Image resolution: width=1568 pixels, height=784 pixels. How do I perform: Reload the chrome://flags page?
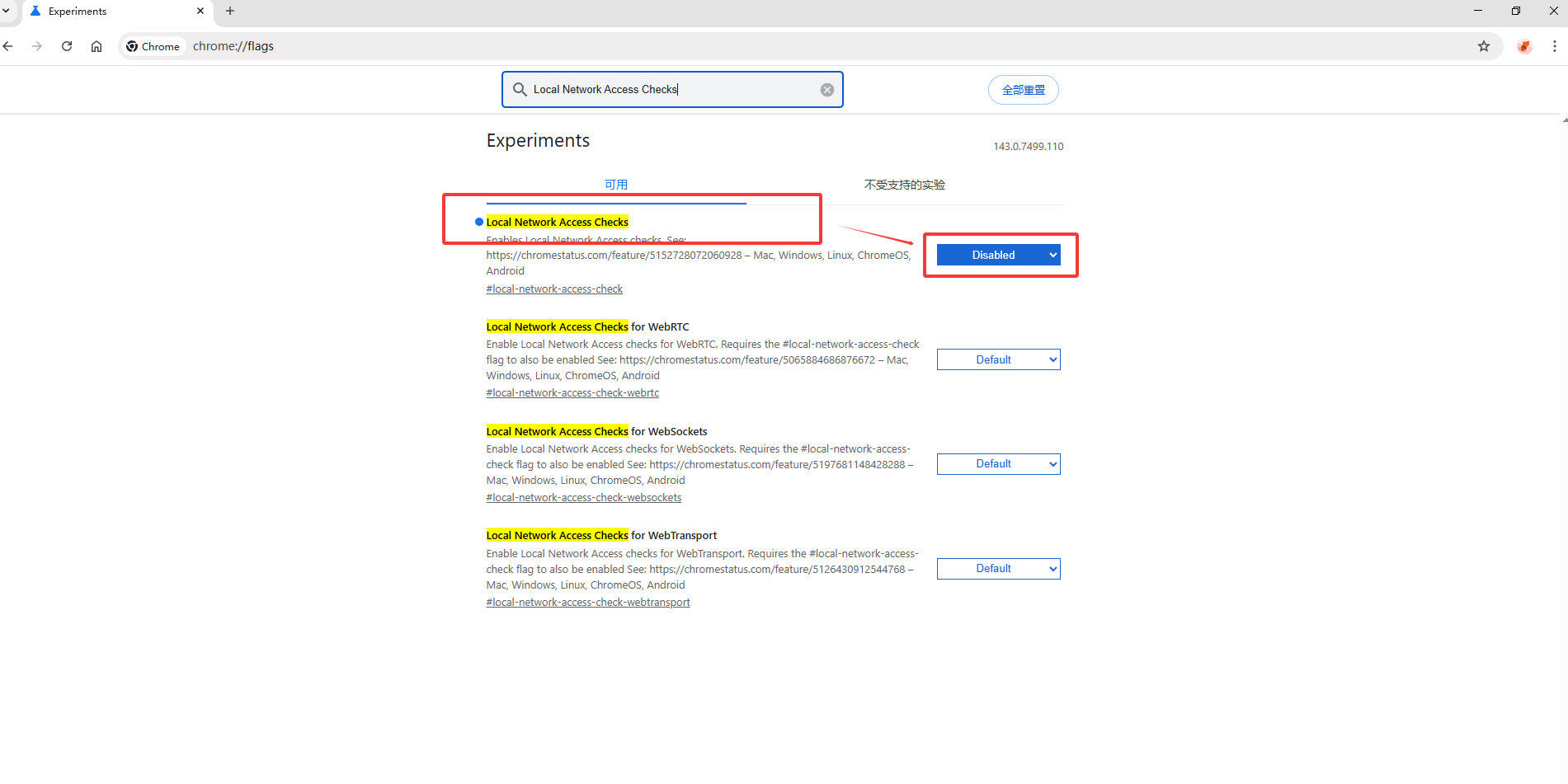pos(67,46)
